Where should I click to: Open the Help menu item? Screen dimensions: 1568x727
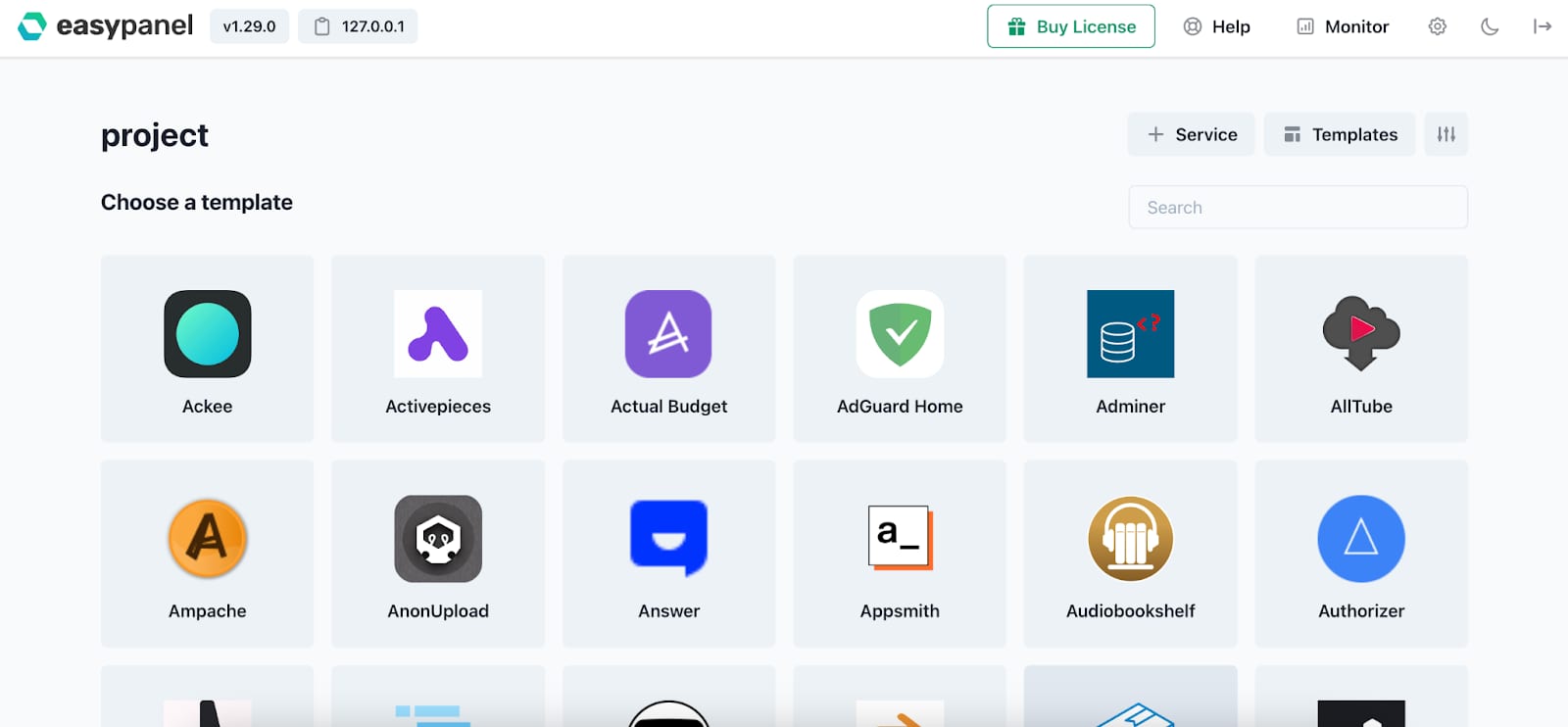pos(1216,26)
